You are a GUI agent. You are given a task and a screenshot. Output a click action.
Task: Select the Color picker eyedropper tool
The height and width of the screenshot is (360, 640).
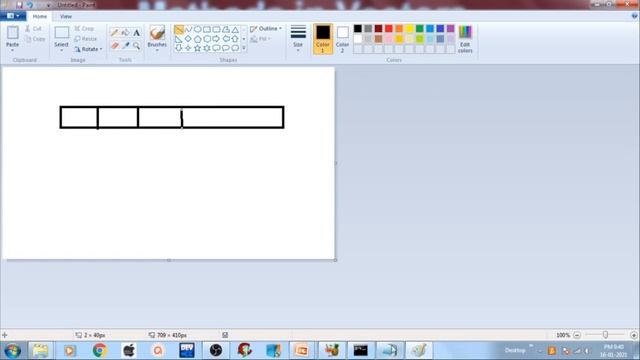pos(126,45)
